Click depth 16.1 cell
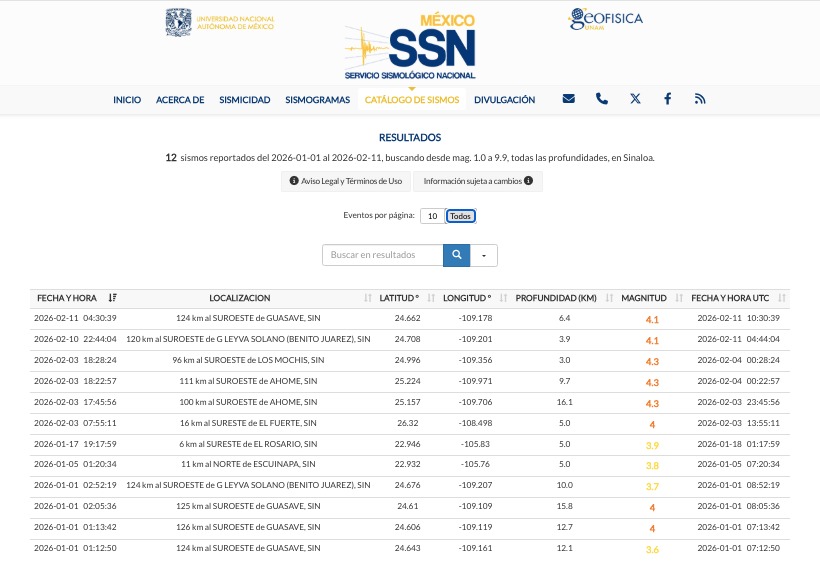The image size is (820, 581). tap(565, 402)
